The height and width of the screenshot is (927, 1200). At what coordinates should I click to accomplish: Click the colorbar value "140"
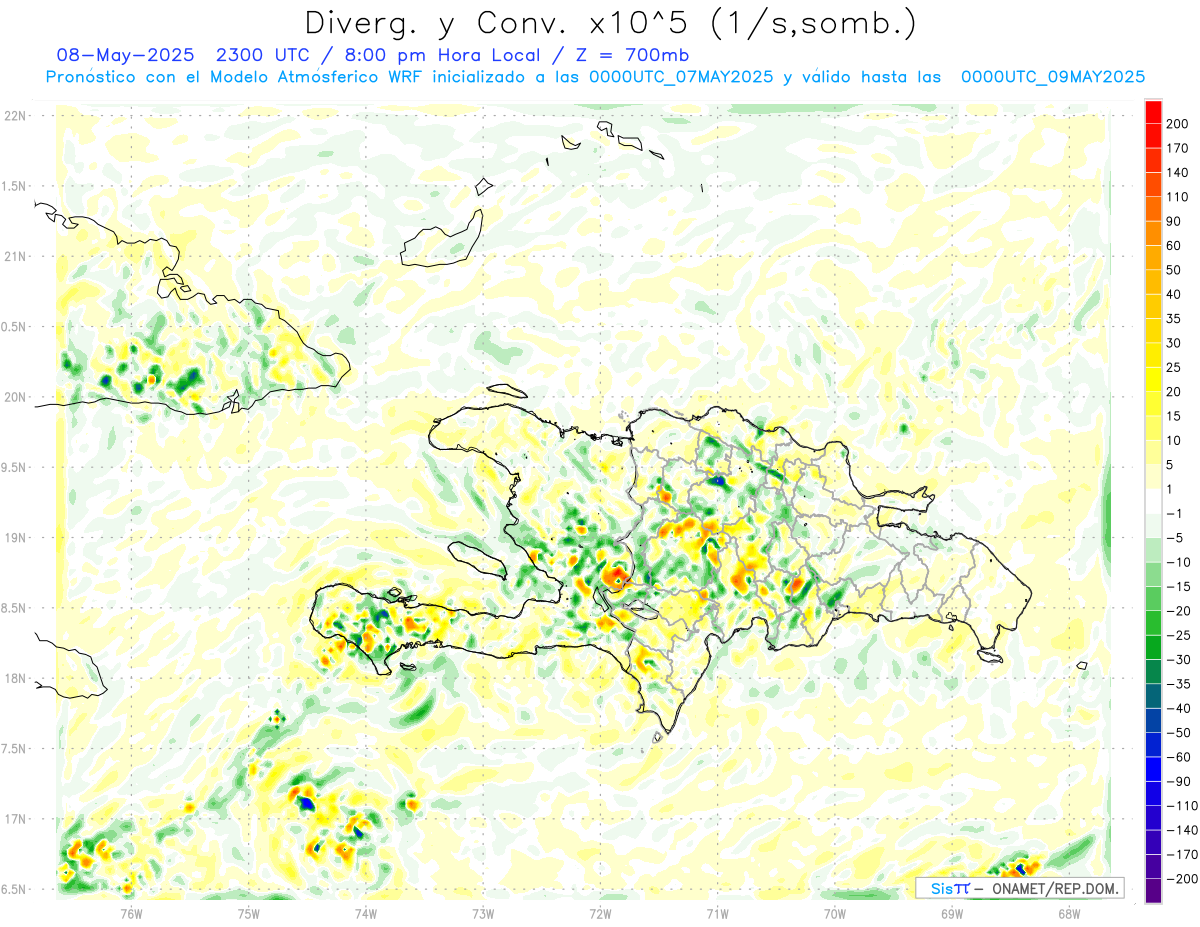click(x=1178, y=172)
